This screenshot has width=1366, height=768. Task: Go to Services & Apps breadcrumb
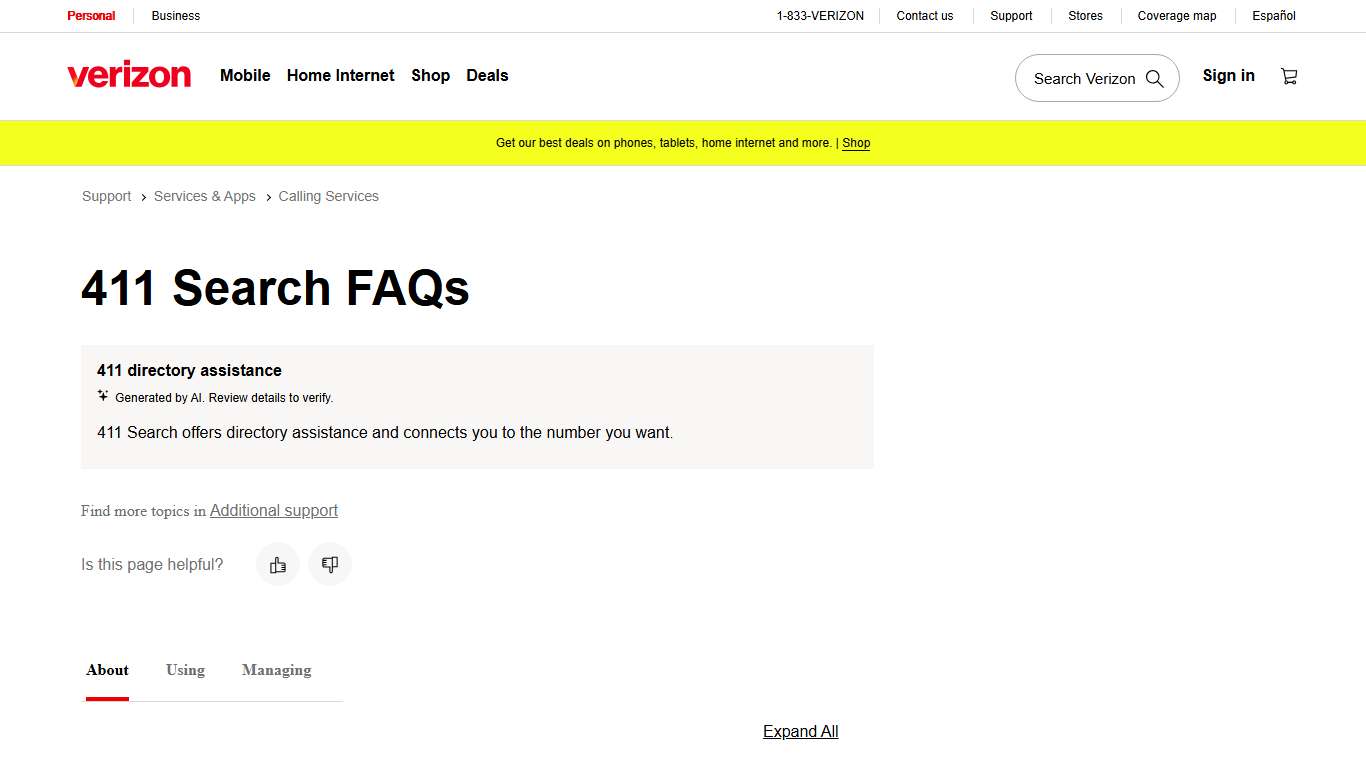point(204,196)
